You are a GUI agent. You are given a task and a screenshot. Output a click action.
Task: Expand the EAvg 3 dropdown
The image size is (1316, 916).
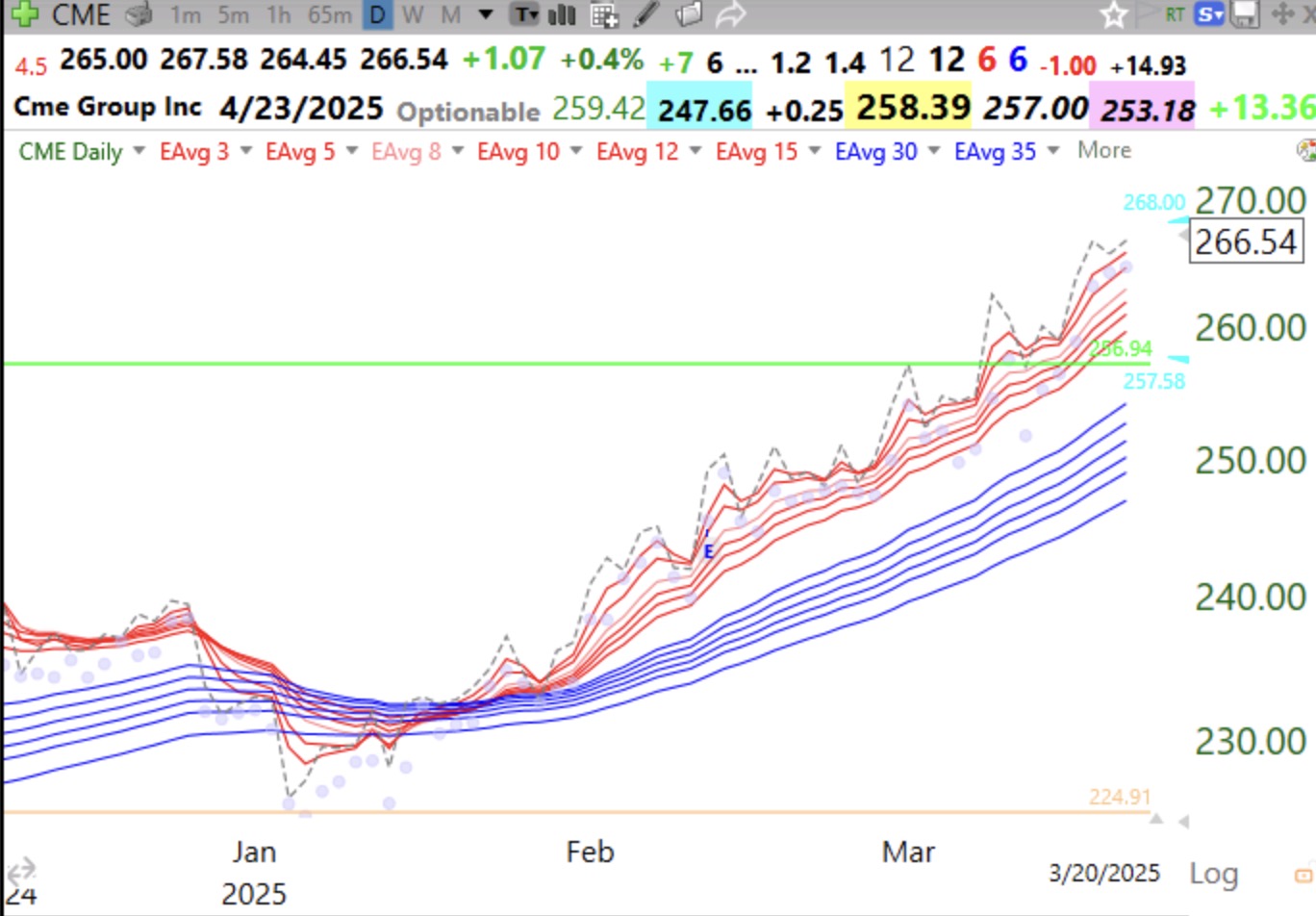(244, 151)
